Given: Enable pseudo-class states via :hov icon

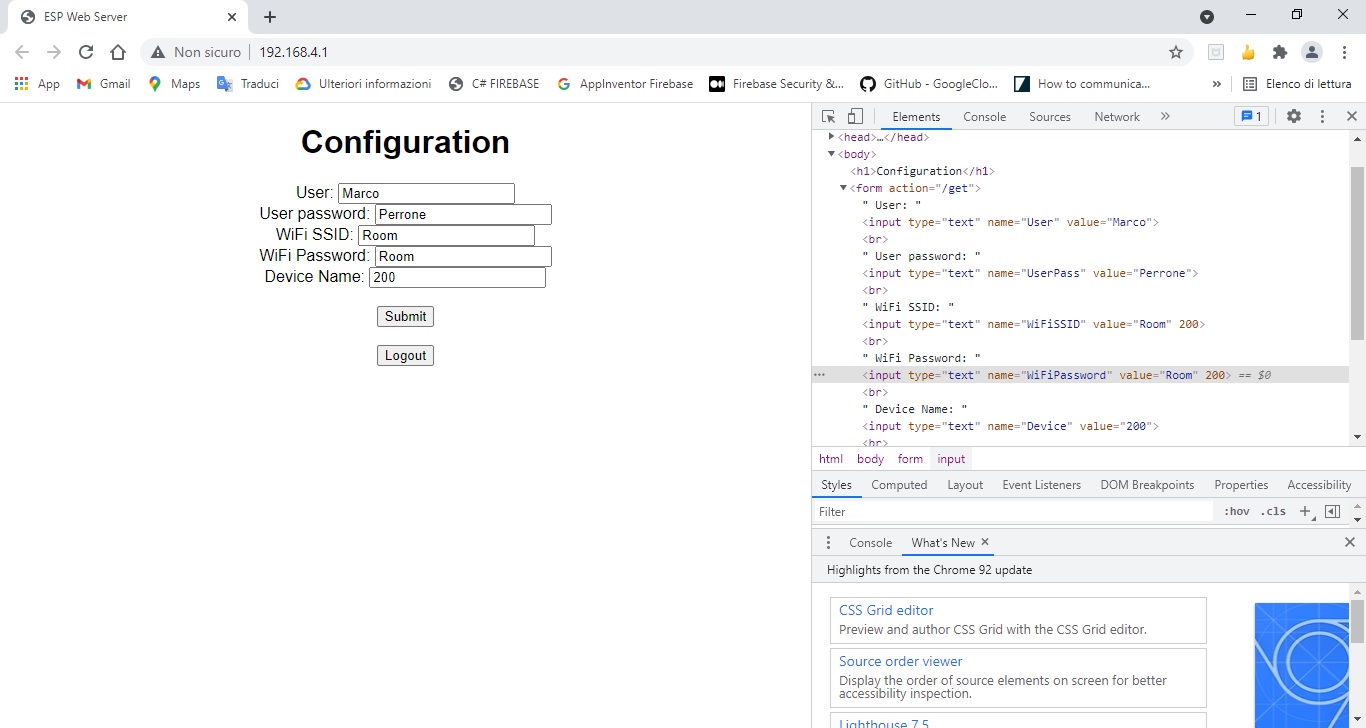Looking at the screenshot, I should click(1237, 511).
